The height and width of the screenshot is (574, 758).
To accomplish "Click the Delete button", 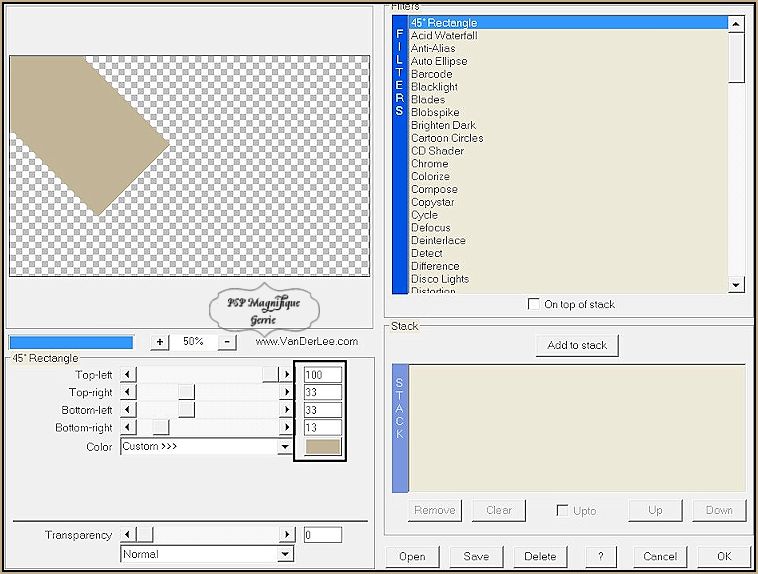I will pos(540,557).
